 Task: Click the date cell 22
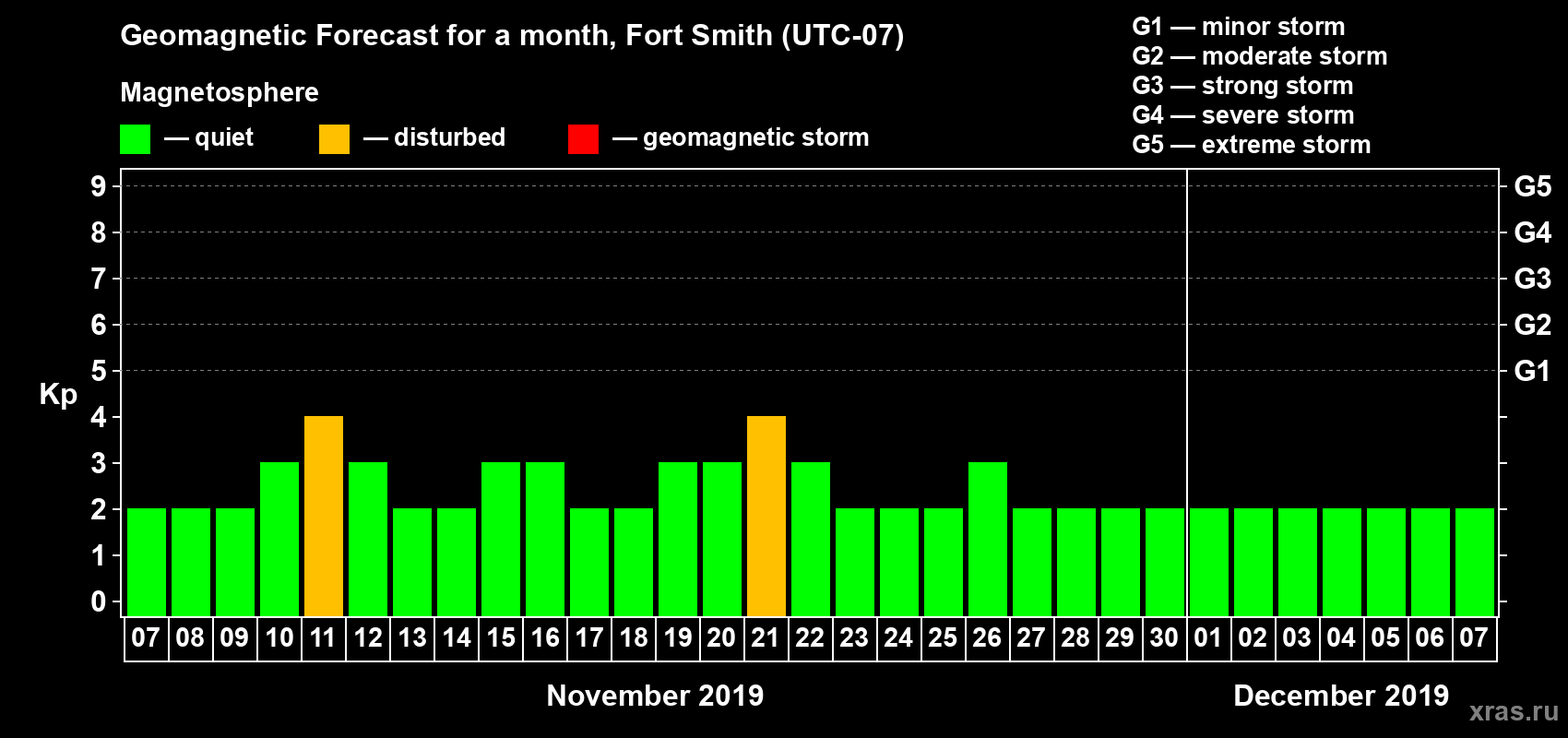[x=811, y=638]
